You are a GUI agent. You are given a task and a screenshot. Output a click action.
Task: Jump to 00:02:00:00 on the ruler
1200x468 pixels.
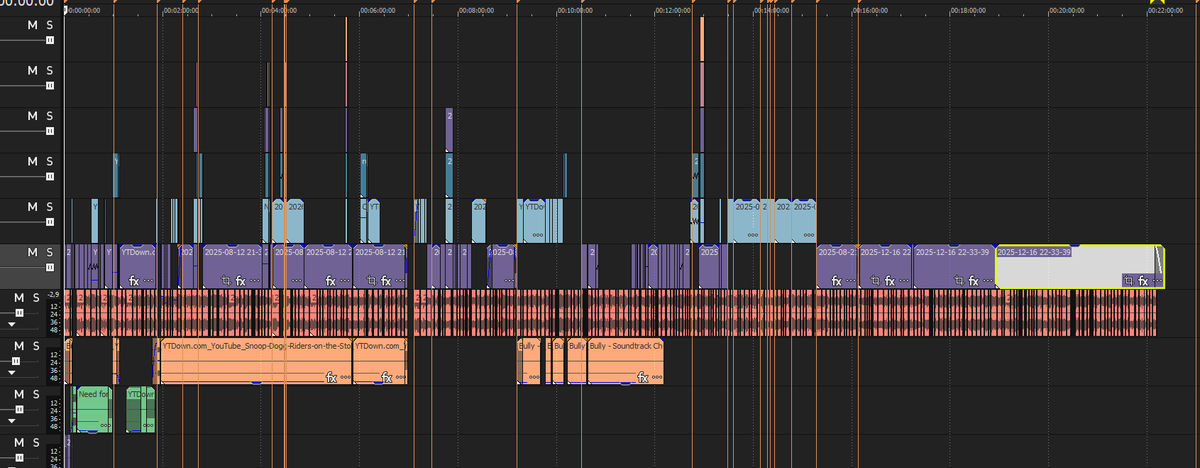pyautogui.click(x=180, y=10)
